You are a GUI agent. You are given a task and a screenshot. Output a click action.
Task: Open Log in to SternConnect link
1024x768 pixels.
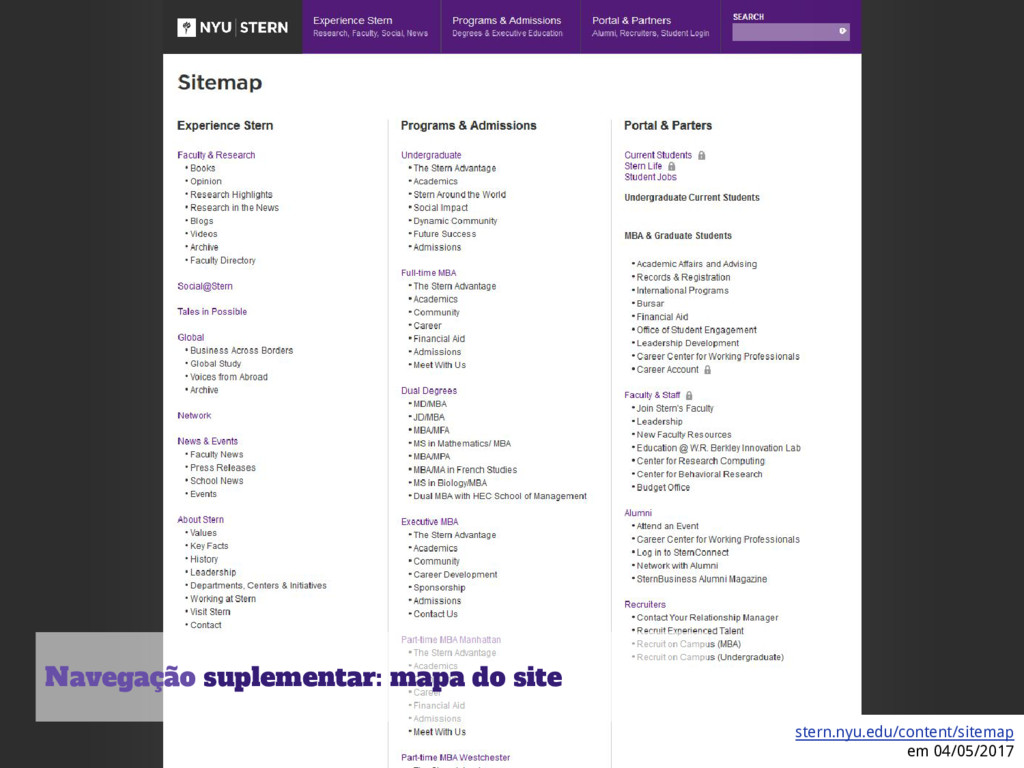[683, 552]
